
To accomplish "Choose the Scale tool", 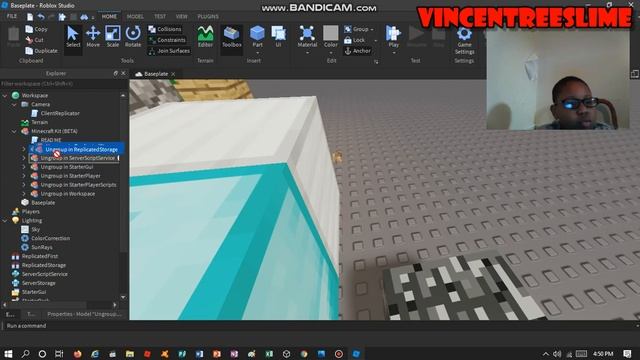I will coord(113,37).
